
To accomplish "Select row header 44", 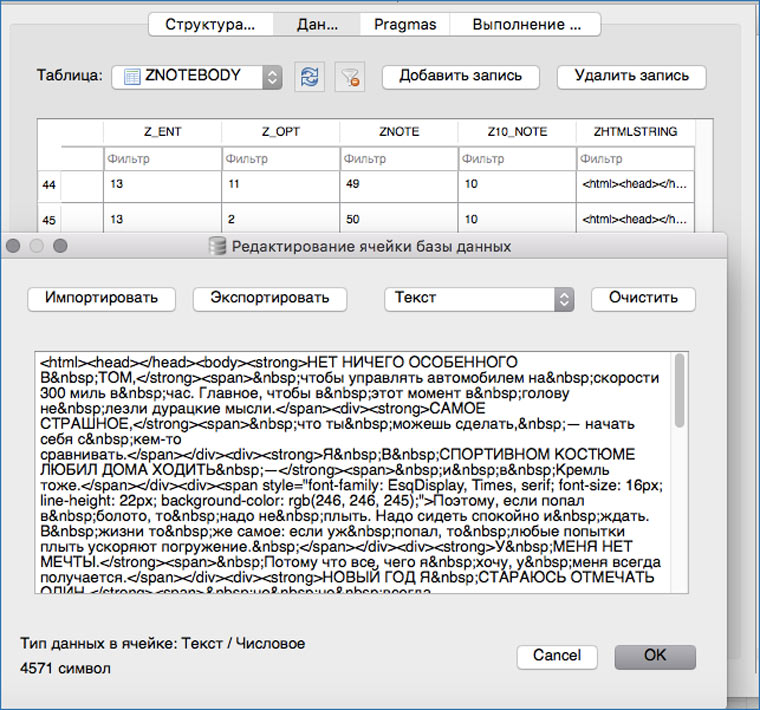I will click(x=49, y=185).
